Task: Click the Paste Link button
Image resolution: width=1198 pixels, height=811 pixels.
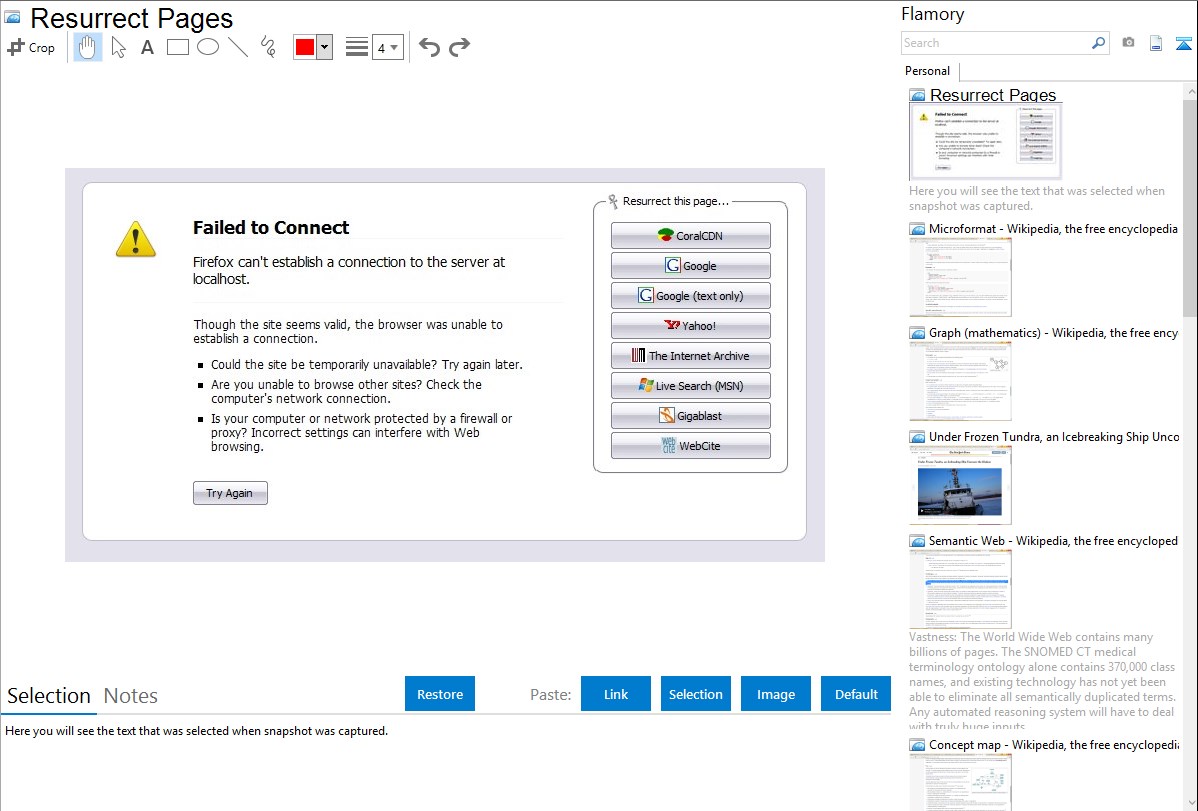Action: pyautogui.click(x=616, y=694)
